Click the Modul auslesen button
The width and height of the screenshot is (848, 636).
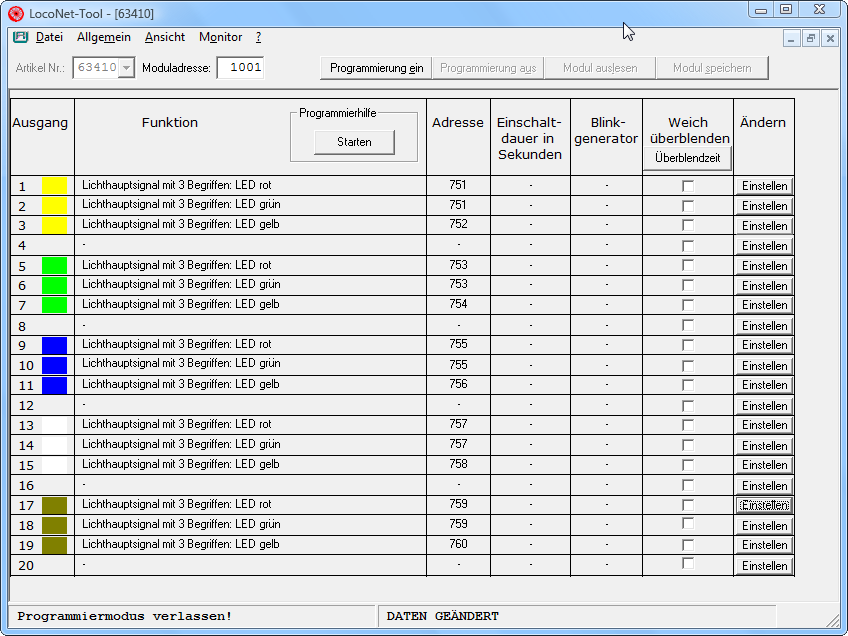(x=600, y=68)
